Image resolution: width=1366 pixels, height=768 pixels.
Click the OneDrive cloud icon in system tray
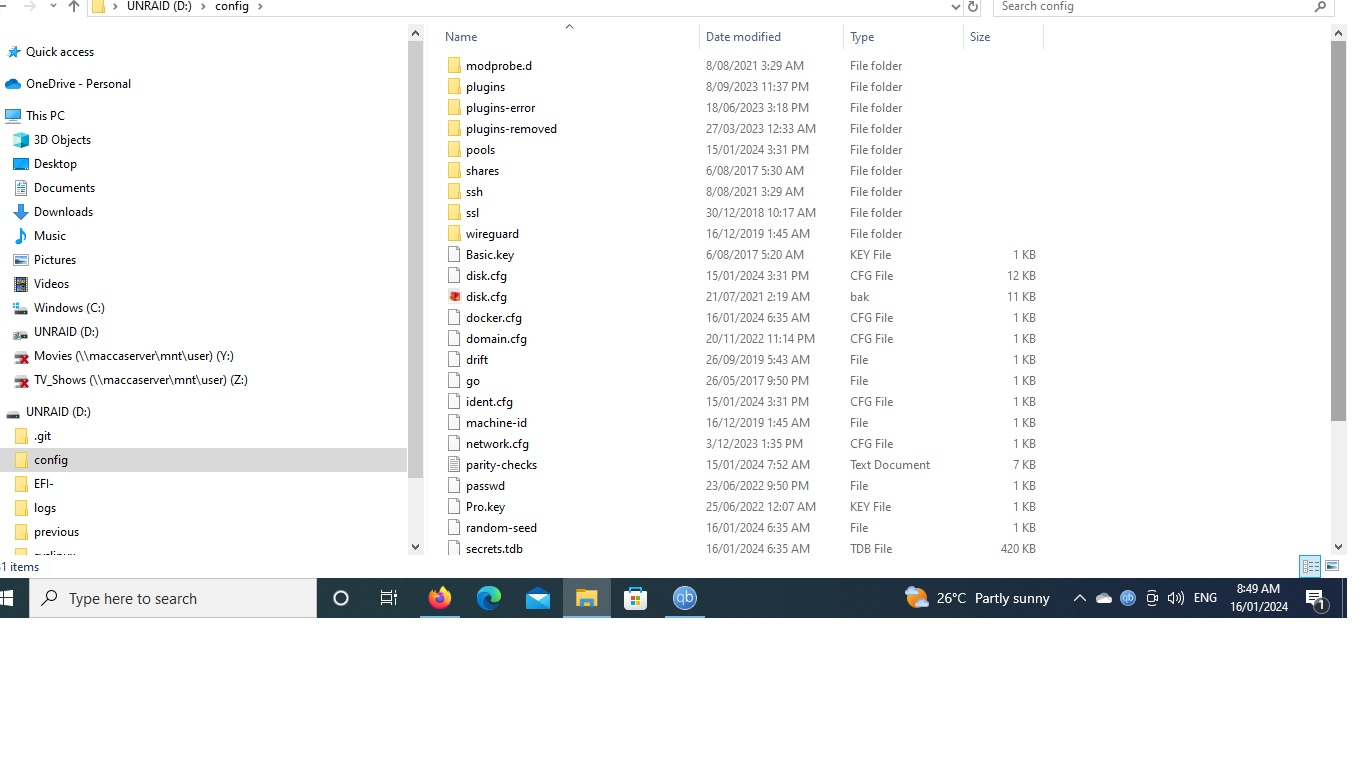click(1103, 598)
